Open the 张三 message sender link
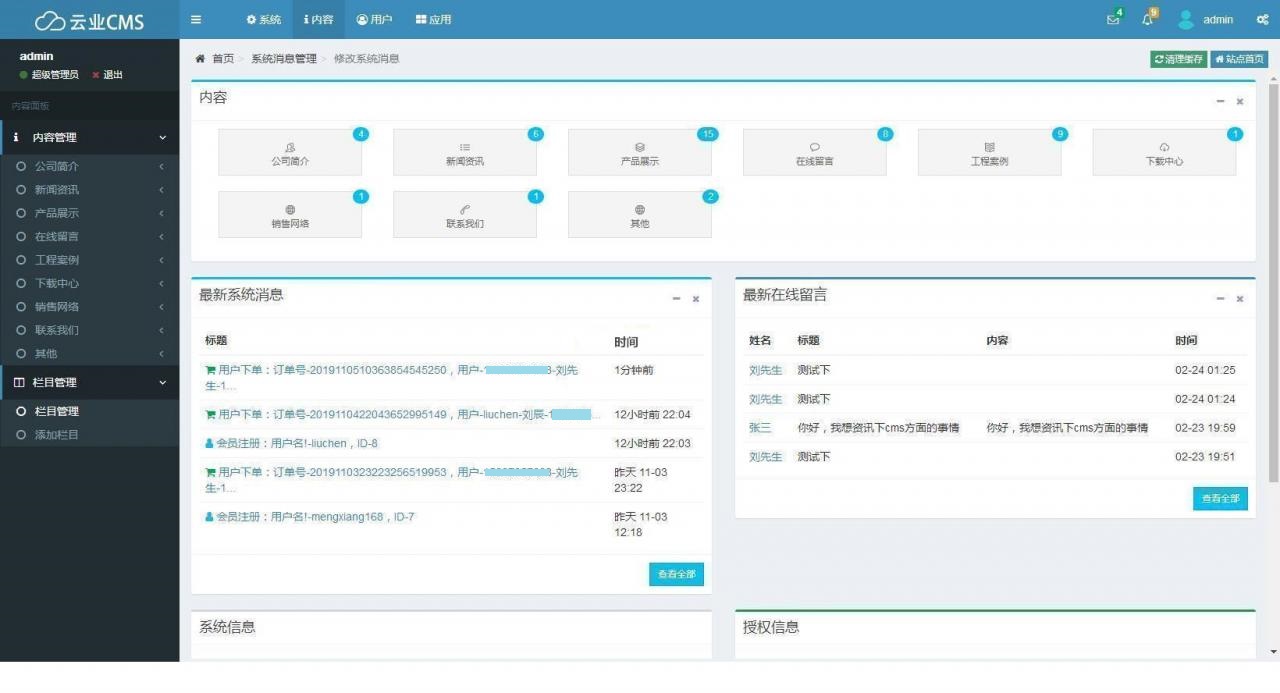 (761, 427)
